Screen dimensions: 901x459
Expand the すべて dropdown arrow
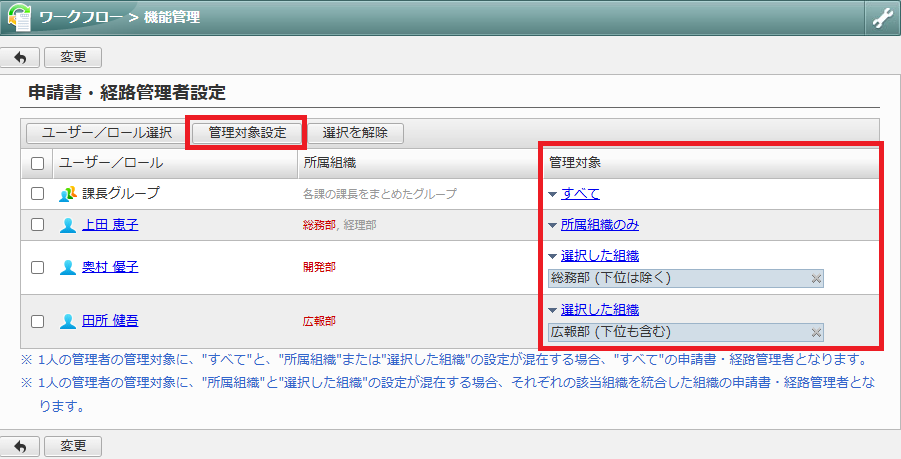coord(553,194)
